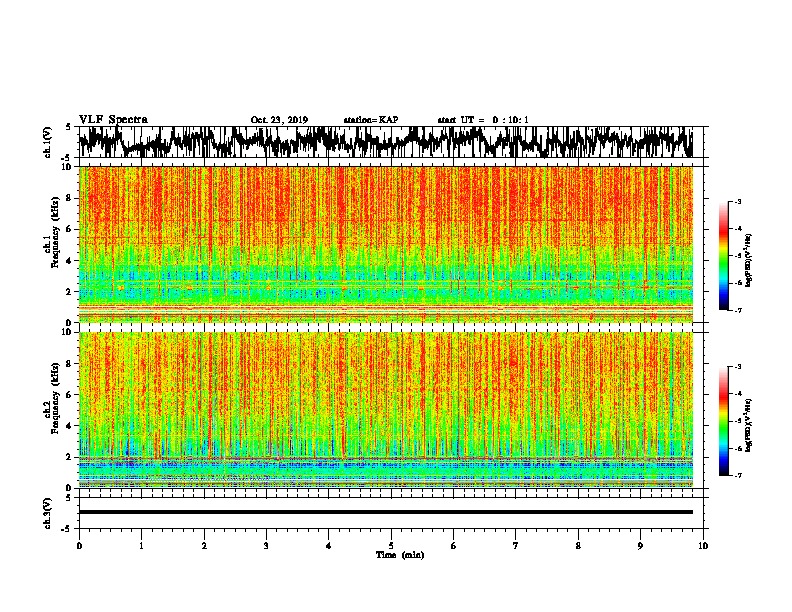Click the "1" tick on the time axis

(x=141, y=546)
